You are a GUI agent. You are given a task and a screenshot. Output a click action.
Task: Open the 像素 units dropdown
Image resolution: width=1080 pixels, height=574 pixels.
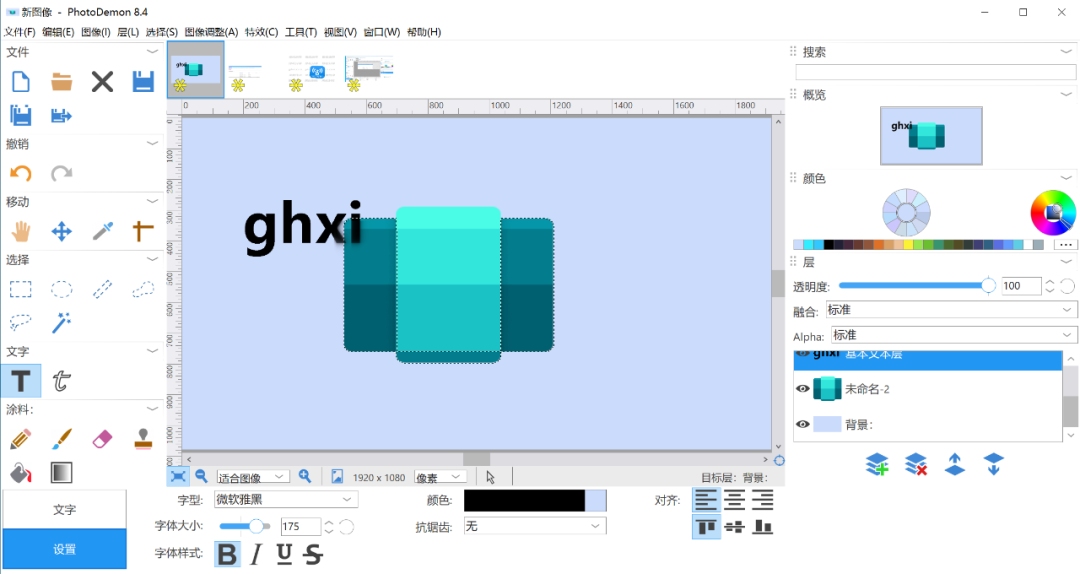[x=440, y=477]
